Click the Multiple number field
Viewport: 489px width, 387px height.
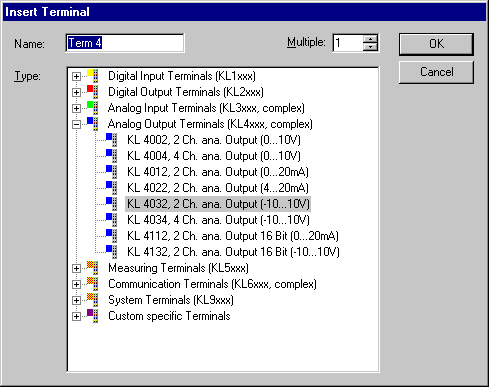click(x=348, y=43)
